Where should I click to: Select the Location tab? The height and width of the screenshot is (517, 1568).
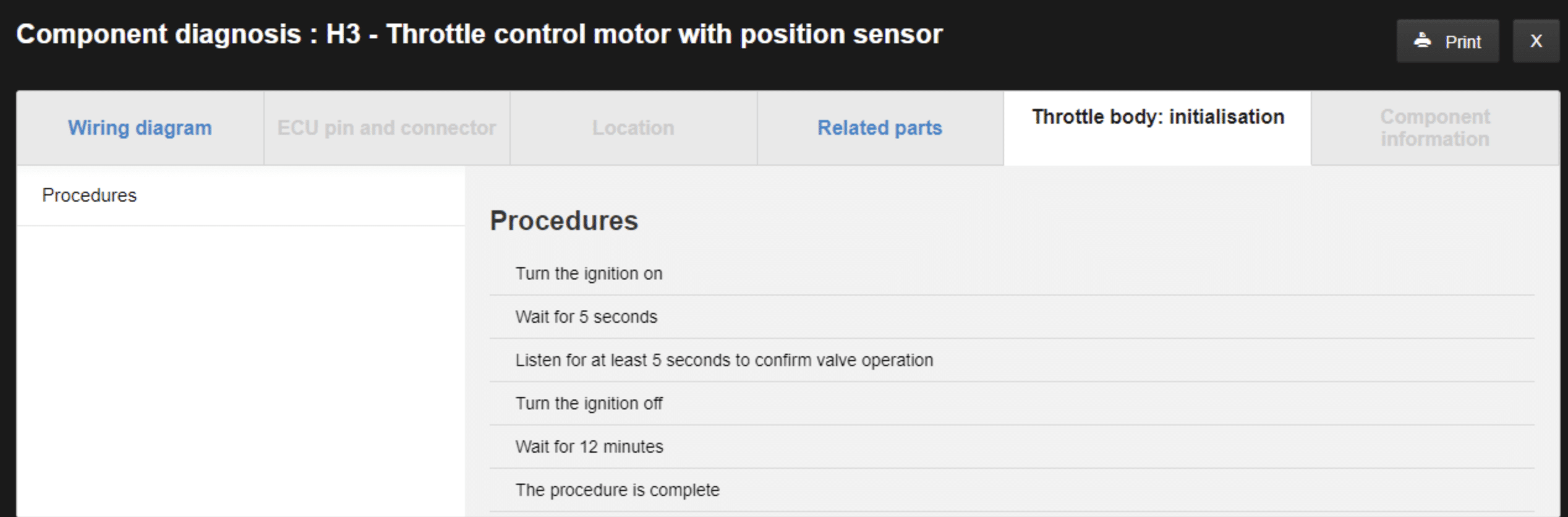[x=633, y=128]
